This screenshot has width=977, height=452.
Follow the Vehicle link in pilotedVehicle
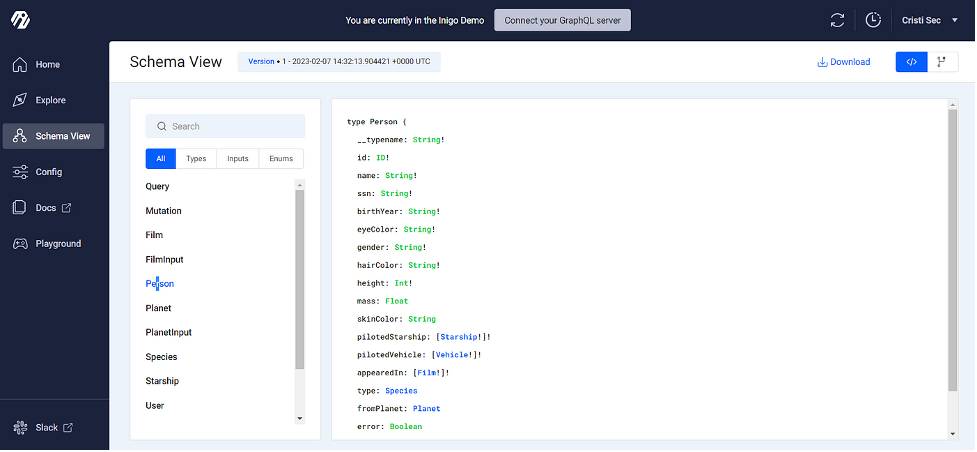click(452, 355)
